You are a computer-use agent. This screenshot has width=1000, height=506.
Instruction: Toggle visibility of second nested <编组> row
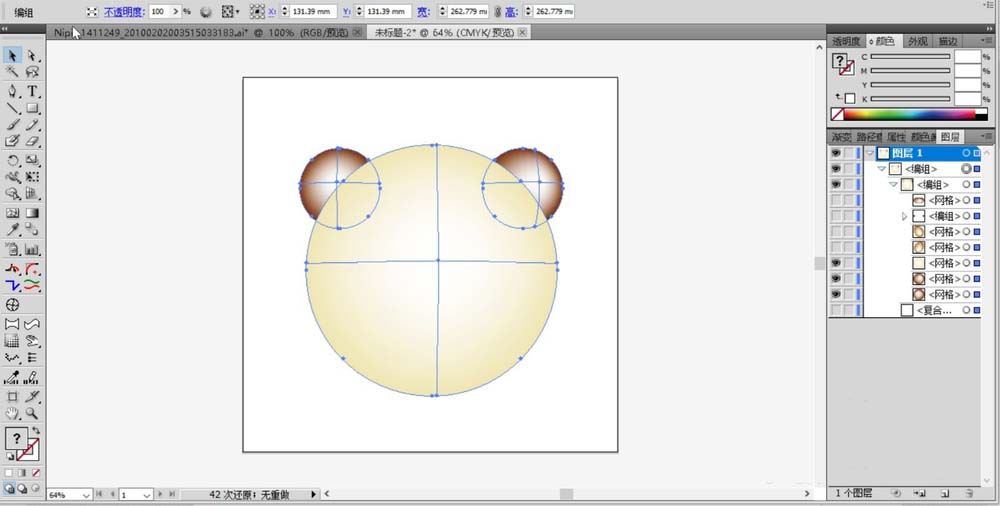835,184
